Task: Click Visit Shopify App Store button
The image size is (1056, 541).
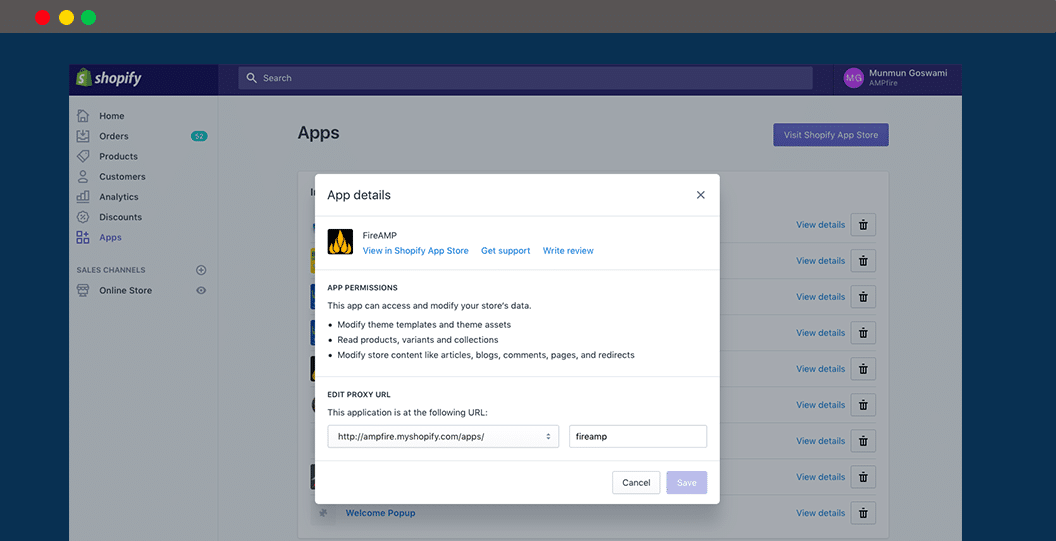Action: tap(830, 135)
